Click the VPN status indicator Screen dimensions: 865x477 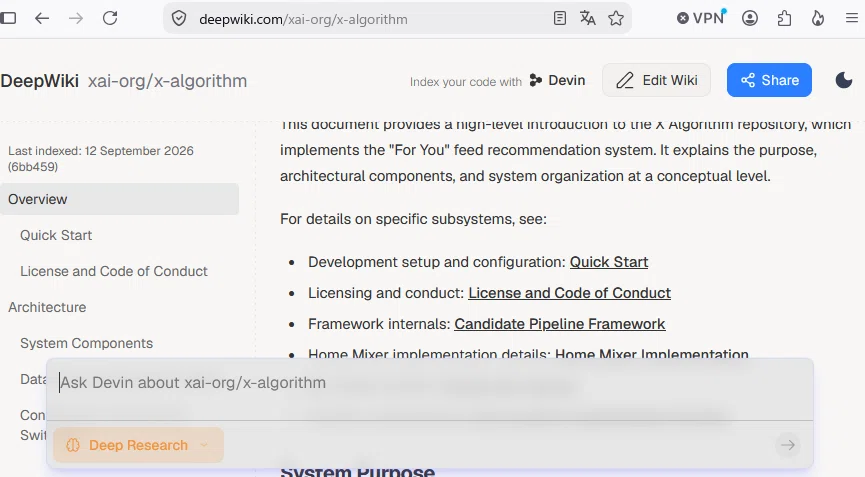click(x=701, y=18)
